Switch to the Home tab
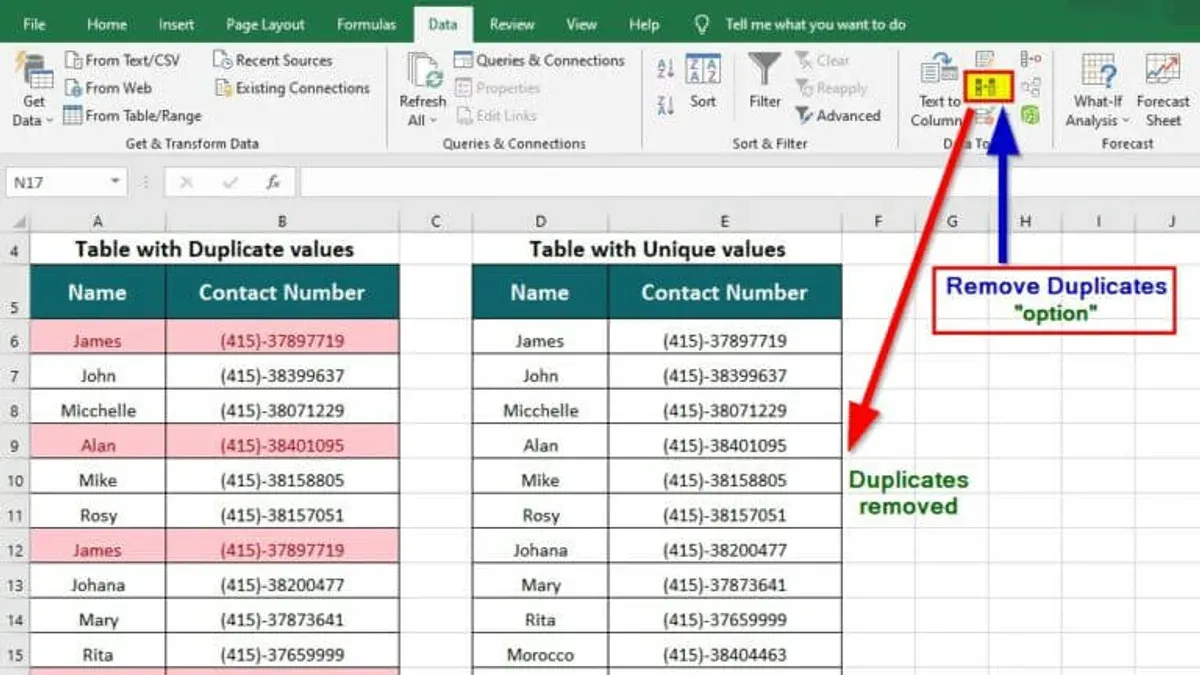The height and width of the screenshot is (675, 1200). (107, 24)
